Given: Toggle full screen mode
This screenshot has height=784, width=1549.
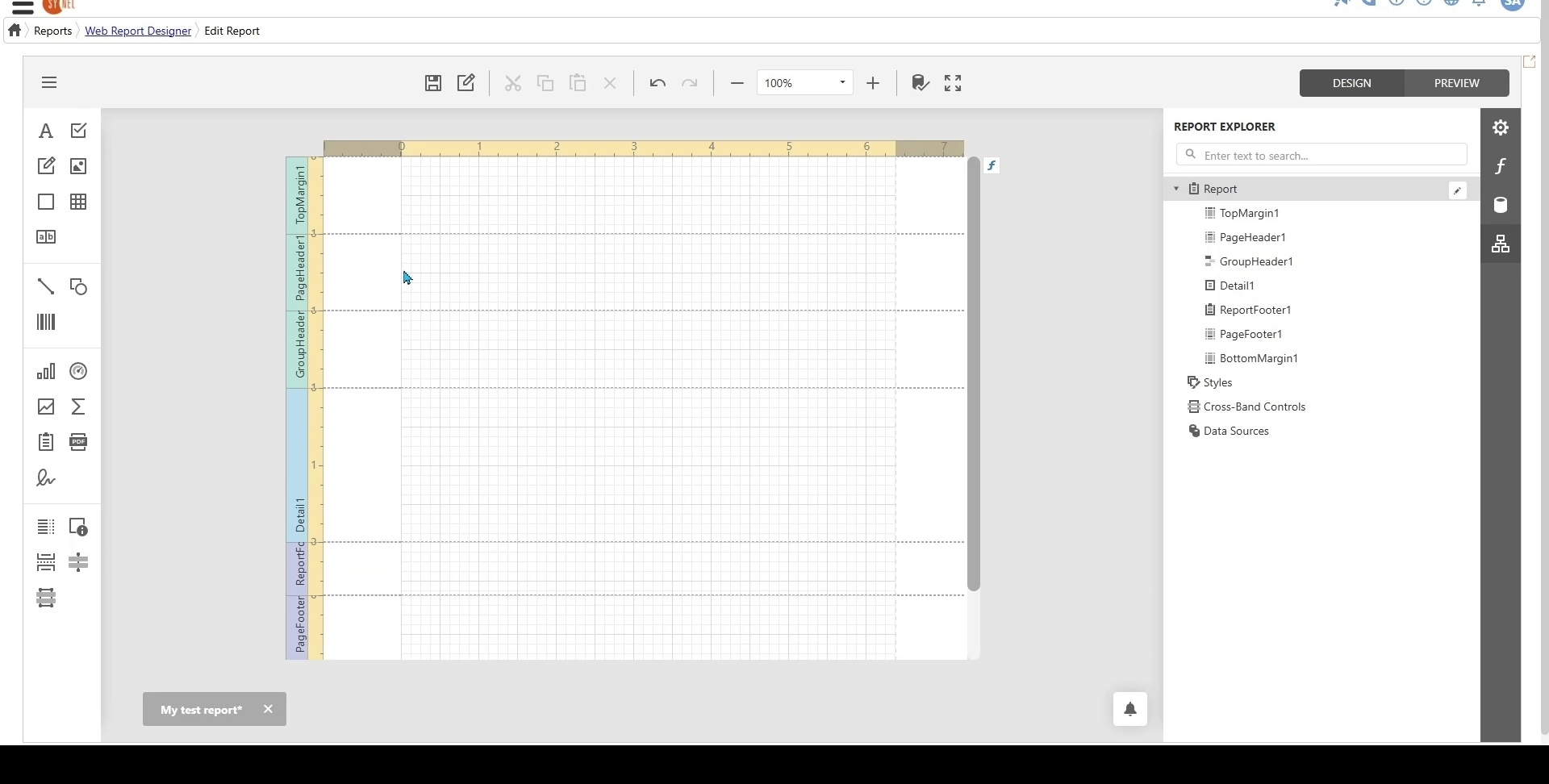Looking at the screenshot, I should pyautogui.click(x=953, y=83).
